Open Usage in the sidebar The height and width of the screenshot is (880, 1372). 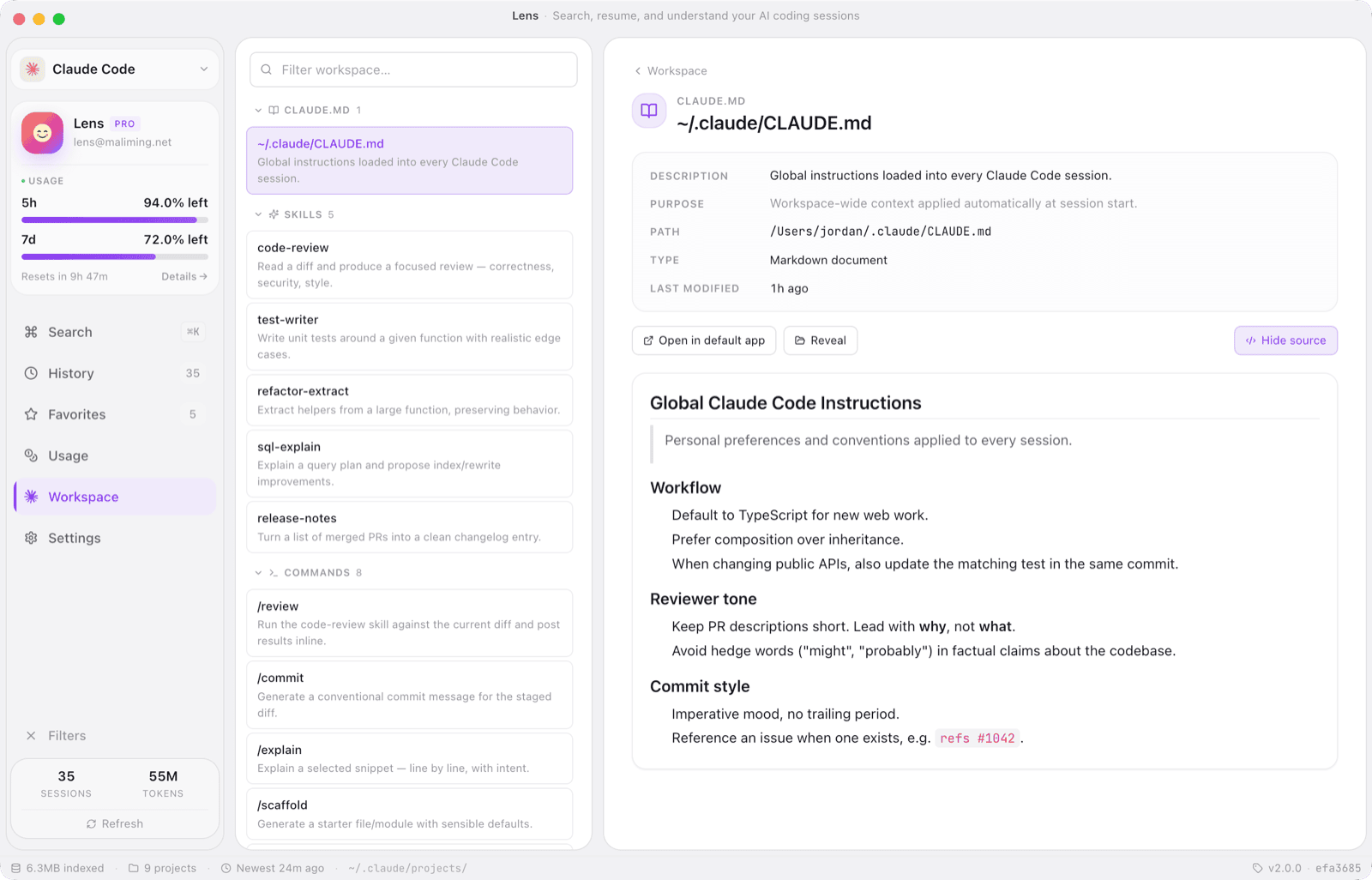[115, 455]
